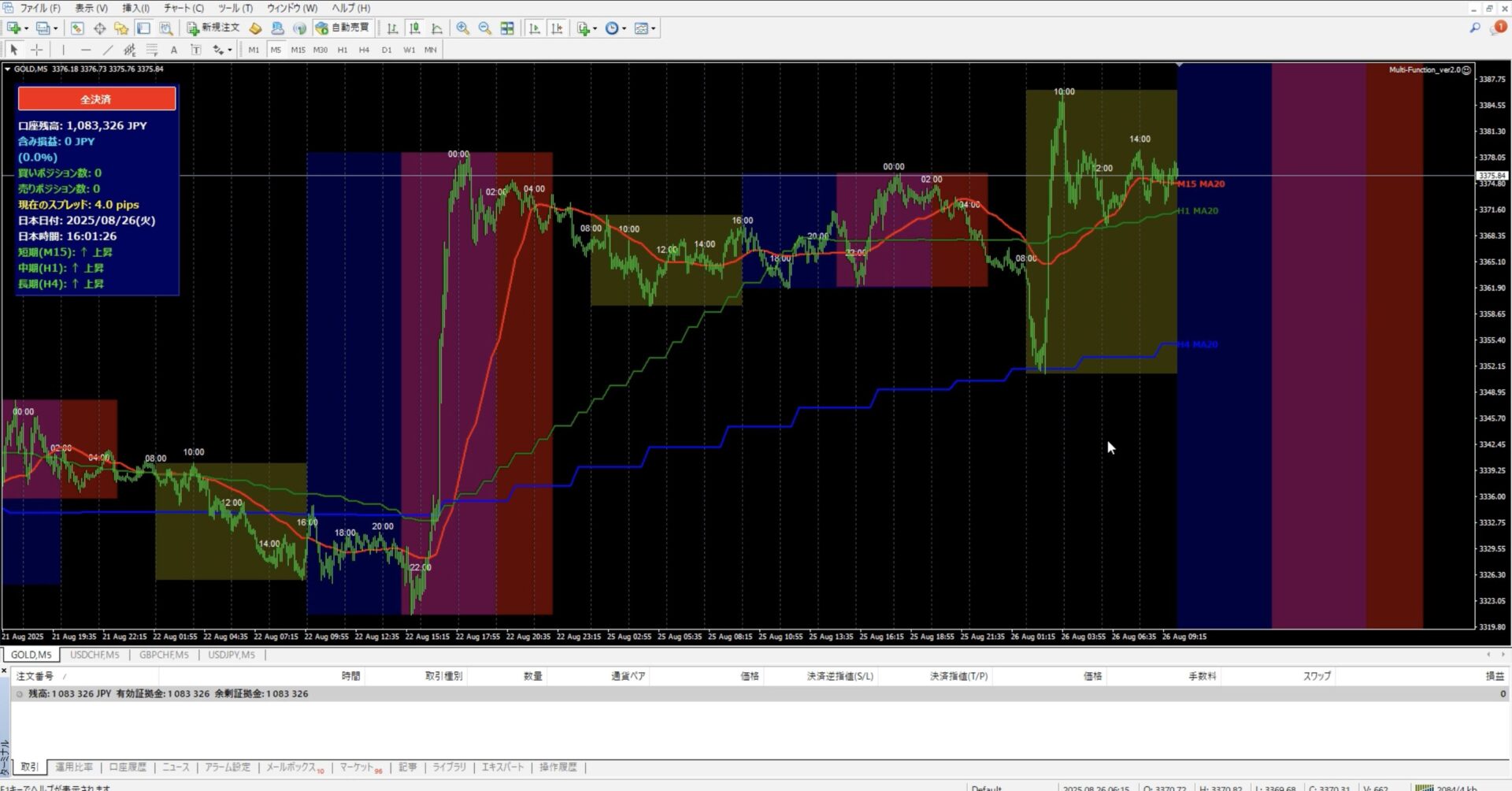Draw a horizontal line tool icon
This screenshot has width=1512, height=791.
point(86,50)
